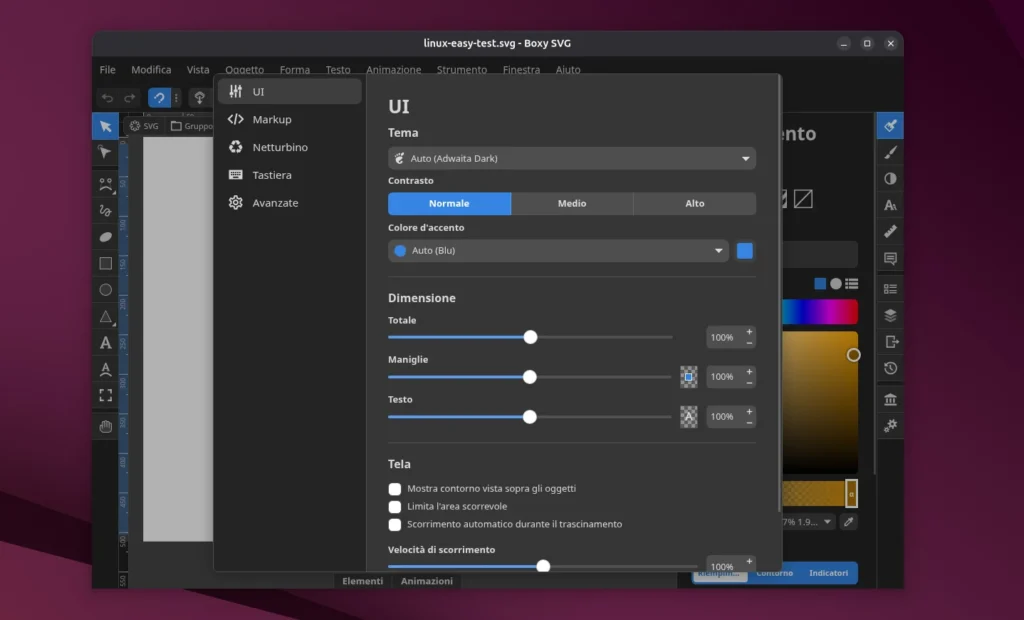Expand the Colore d'accento Auto (Blu) dropdown
This screenshot has height=620, width=1024.
coord(558,251)
